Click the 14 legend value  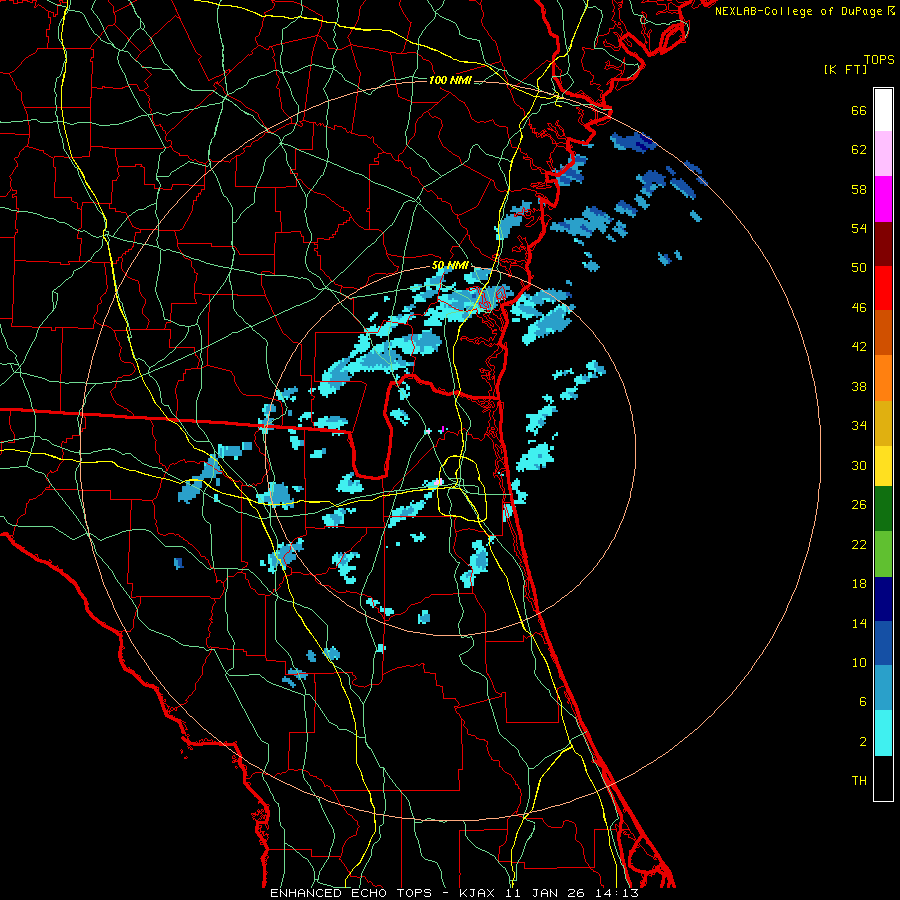click(859, 623)
